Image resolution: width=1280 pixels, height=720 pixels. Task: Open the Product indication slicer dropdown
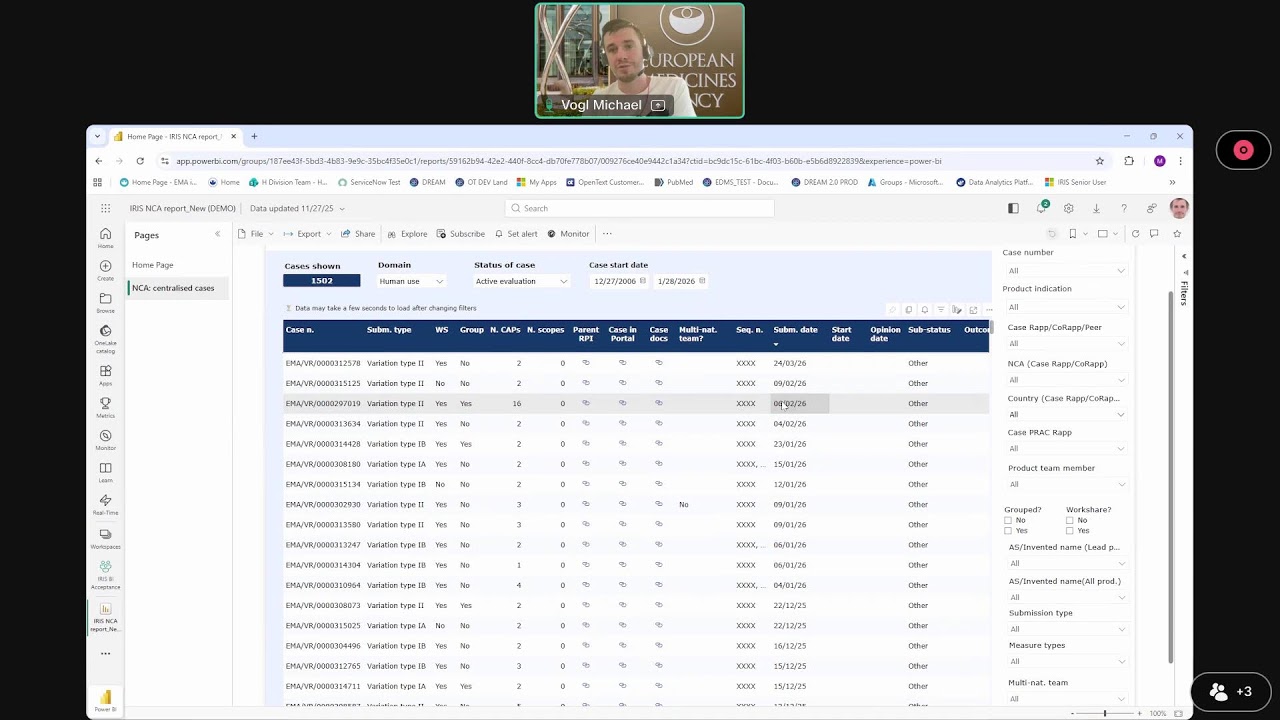click(1066, 307)
